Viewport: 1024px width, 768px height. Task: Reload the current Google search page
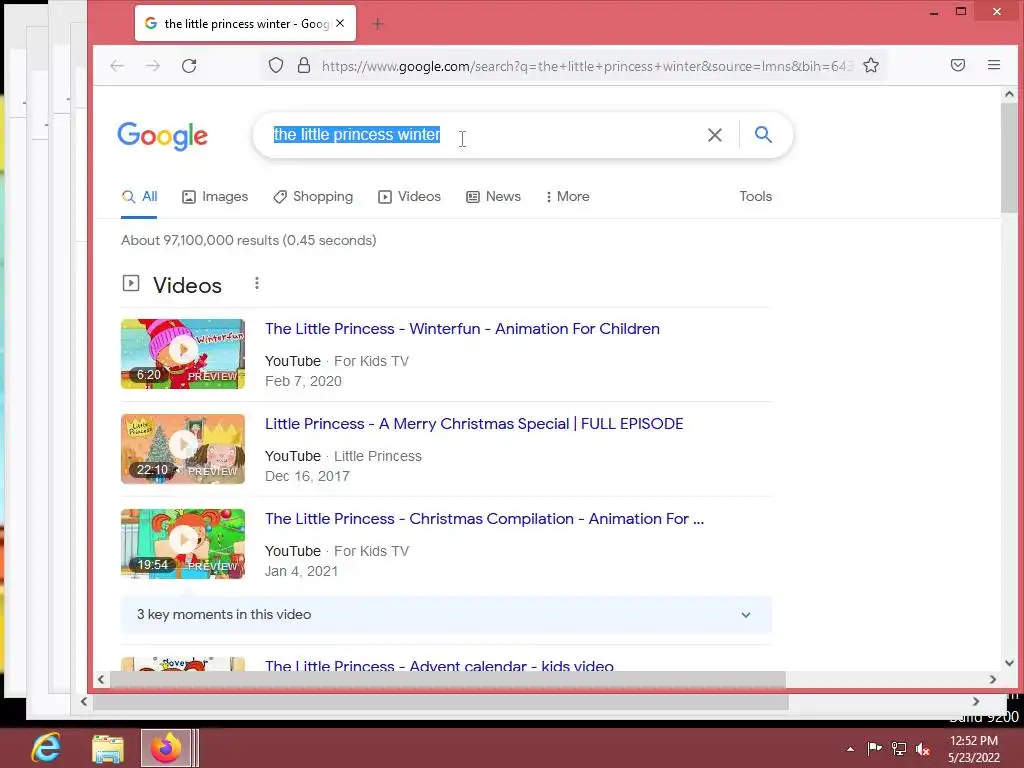(x=189, y=65)
